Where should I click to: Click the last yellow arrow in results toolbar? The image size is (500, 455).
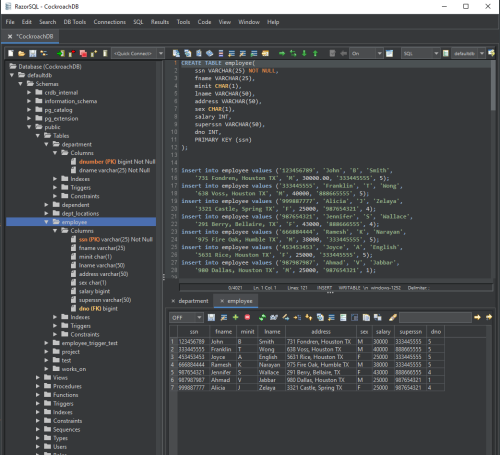(x=489, y=317)
